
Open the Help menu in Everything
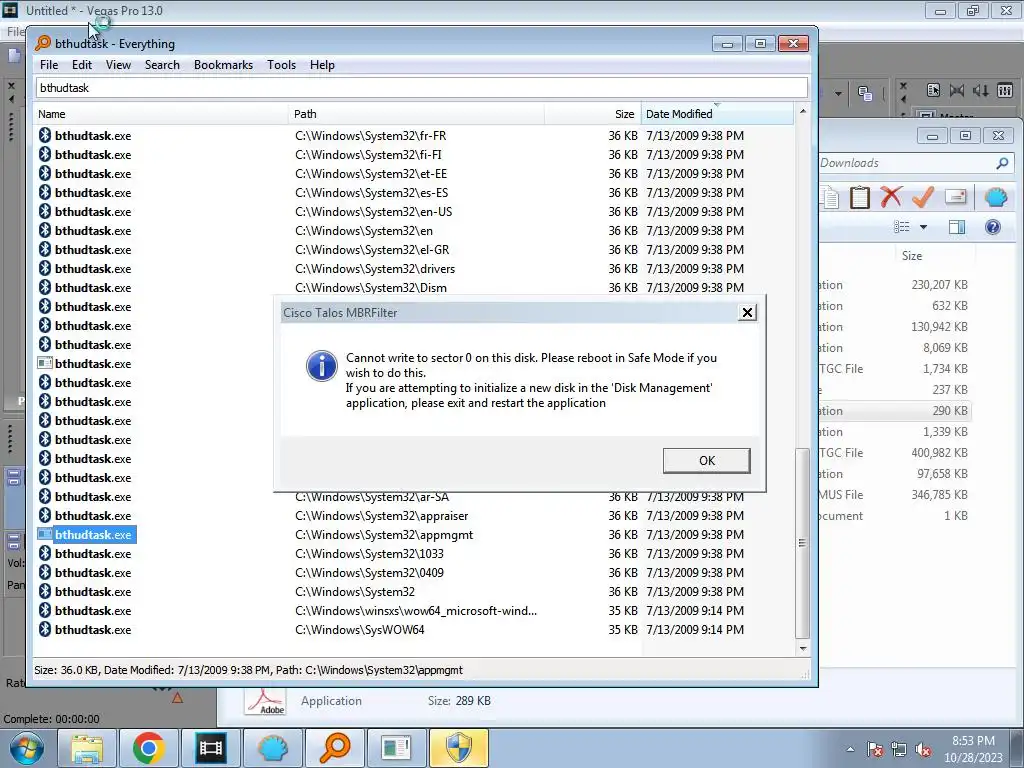tap(322, 65)
